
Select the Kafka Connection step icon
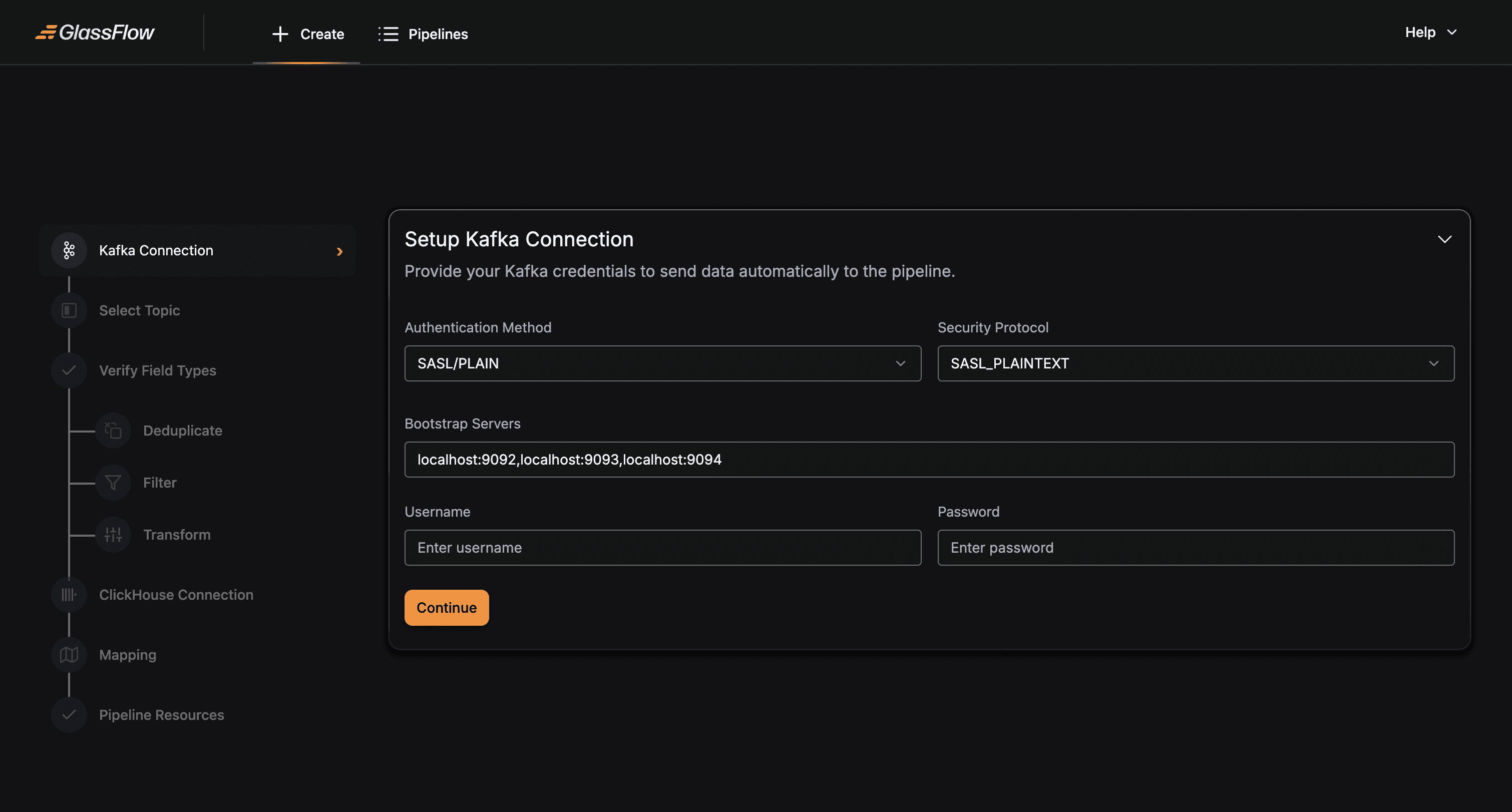coord(68,250)
